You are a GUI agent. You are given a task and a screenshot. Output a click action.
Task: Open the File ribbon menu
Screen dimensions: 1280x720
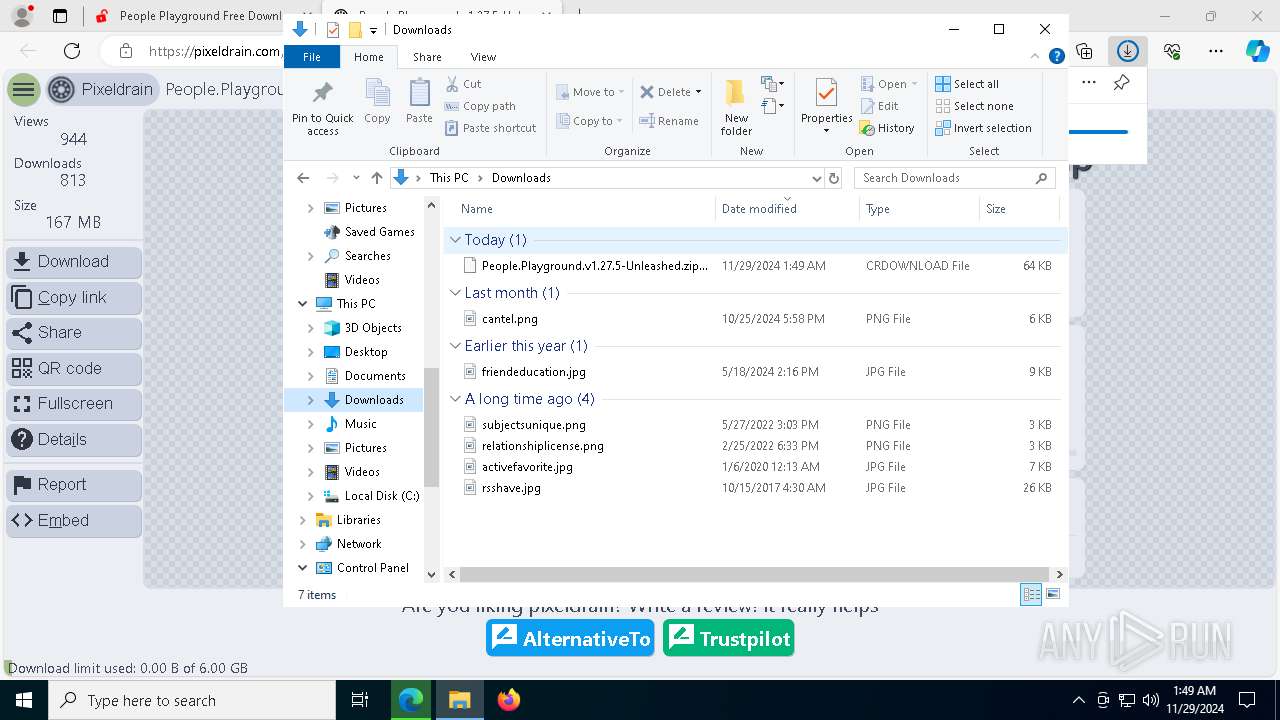[x=312, y=57]
